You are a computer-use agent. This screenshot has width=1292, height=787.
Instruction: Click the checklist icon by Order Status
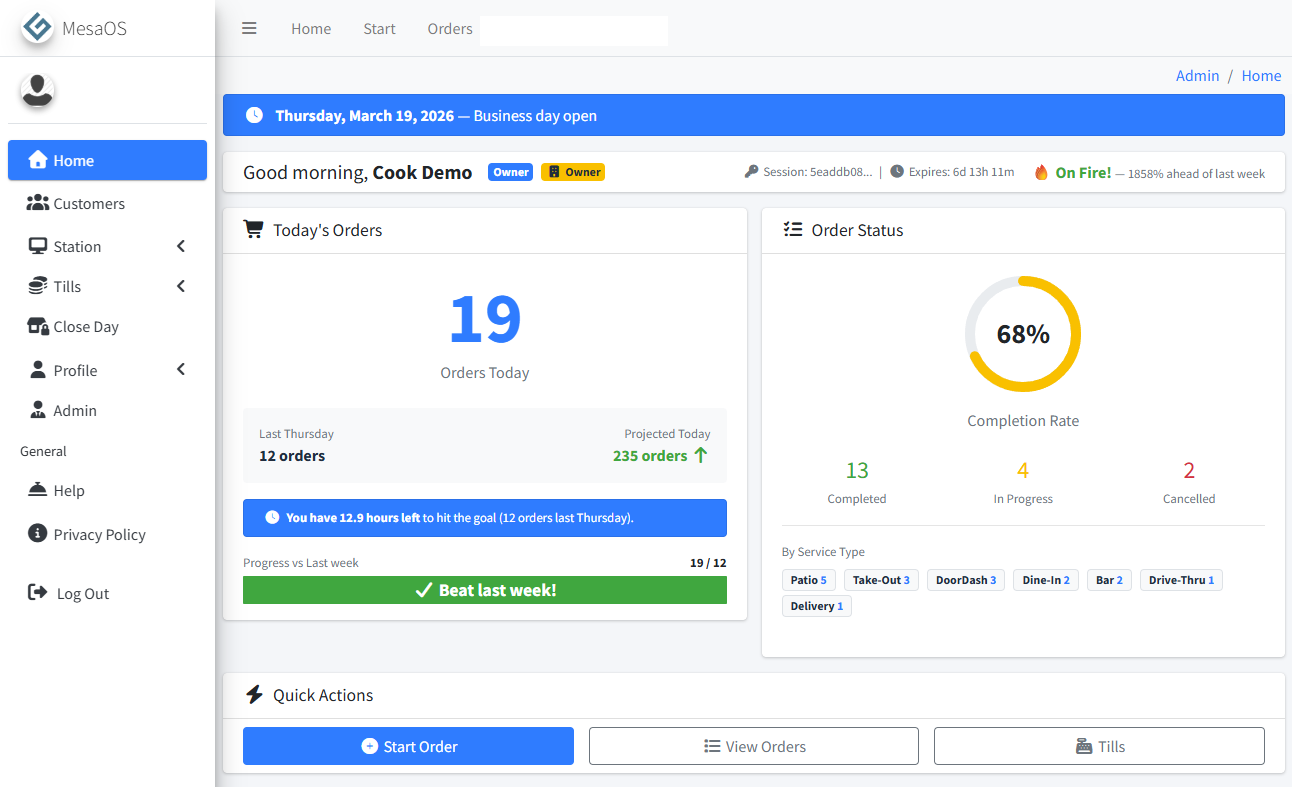[x=793, y=229]
